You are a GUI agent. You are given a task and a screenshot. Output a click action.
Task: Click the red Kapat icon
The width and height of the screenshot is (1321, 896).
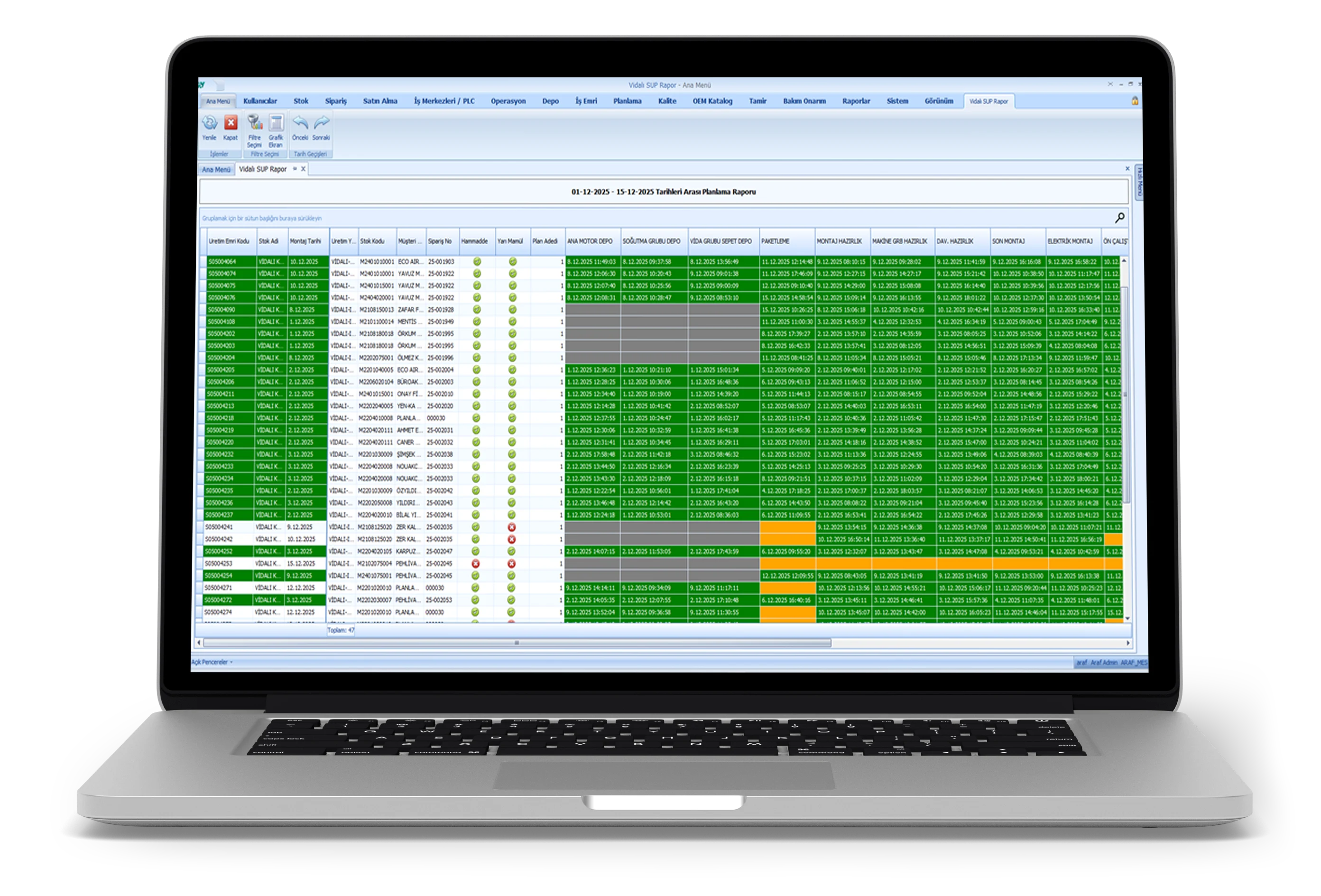[230, 123]
